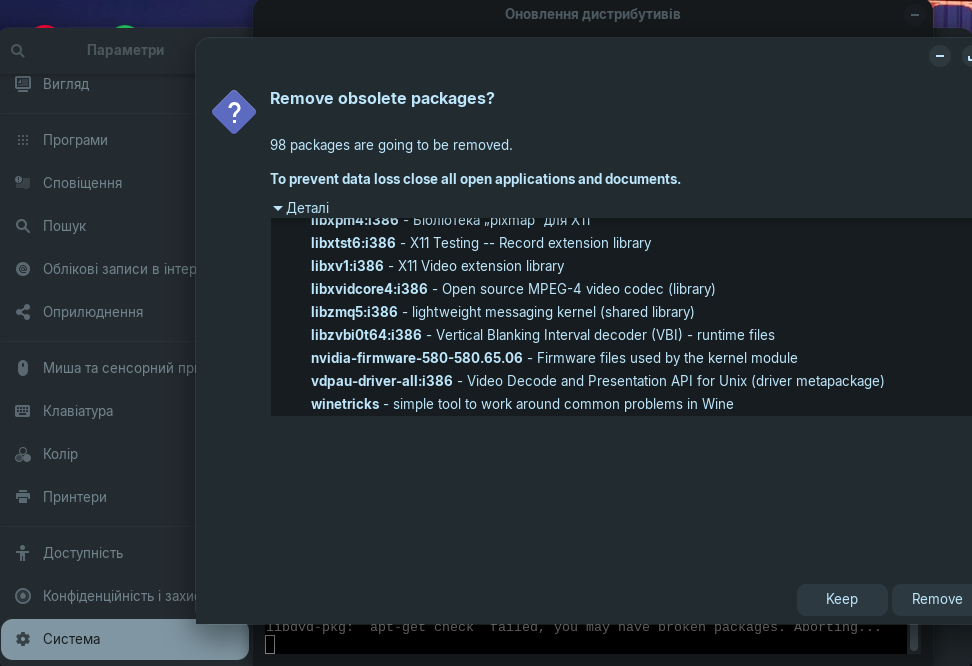Open the Колір settings panel
Screen dimensions: 972x666
tap(60, 454)
